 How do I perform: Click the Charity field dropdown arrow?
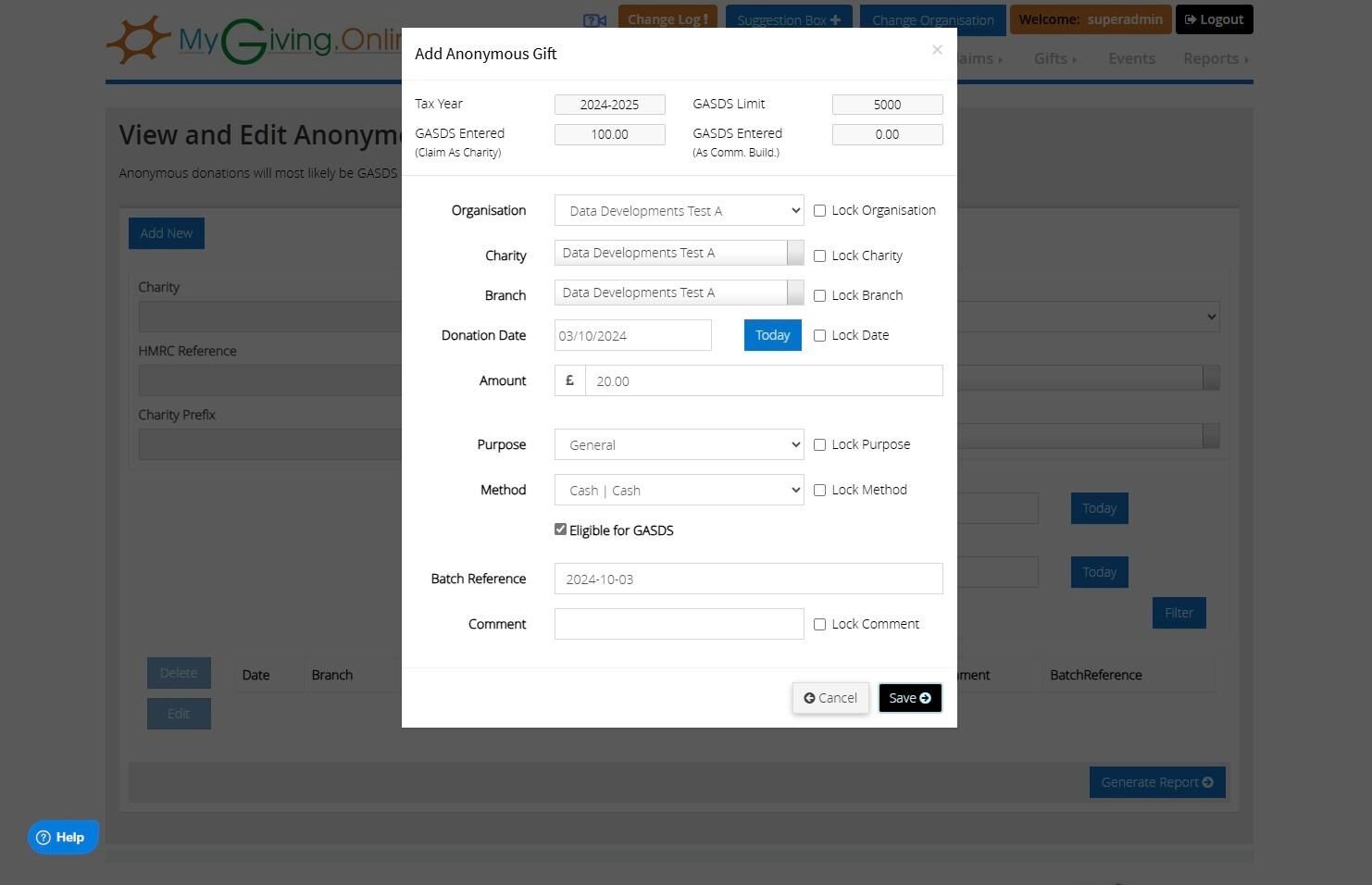pos(795,253)
